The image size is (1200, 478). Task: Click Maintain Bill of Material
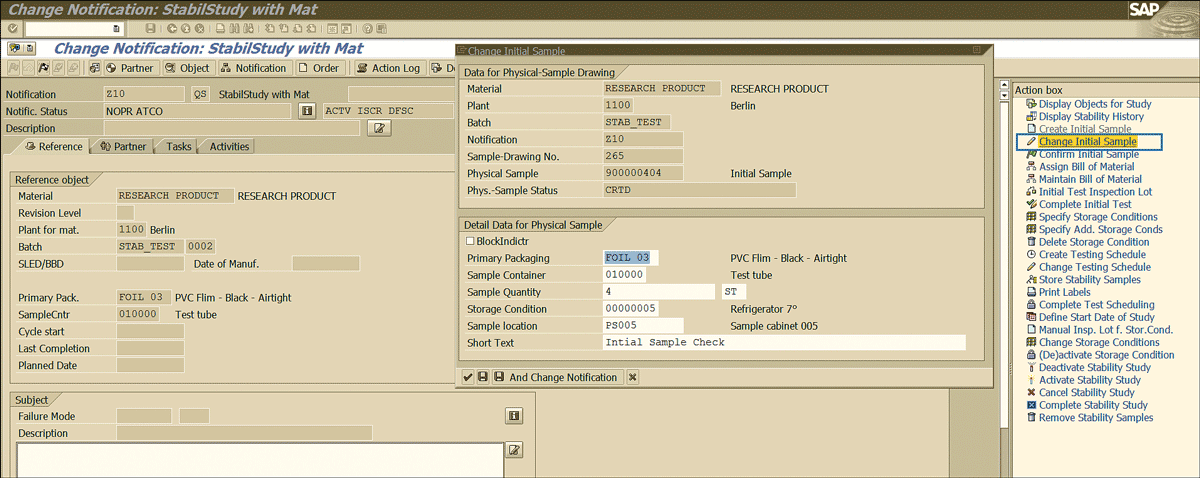(x=1091, y=179)
